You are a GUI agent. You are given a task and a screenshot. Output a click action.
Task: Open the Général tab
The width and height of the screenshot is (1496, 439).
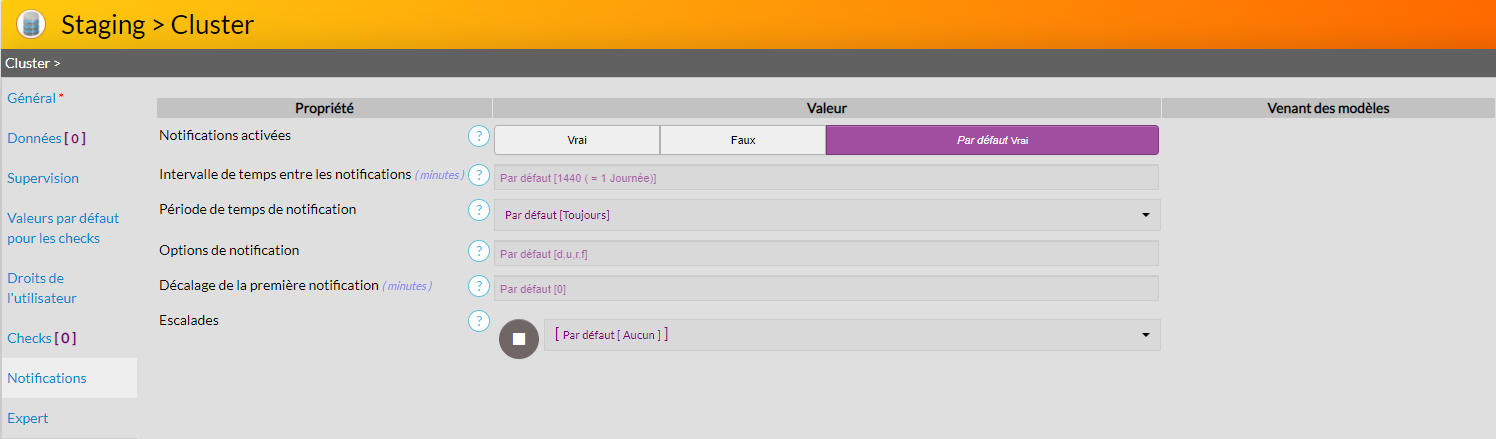click(32, 98)
